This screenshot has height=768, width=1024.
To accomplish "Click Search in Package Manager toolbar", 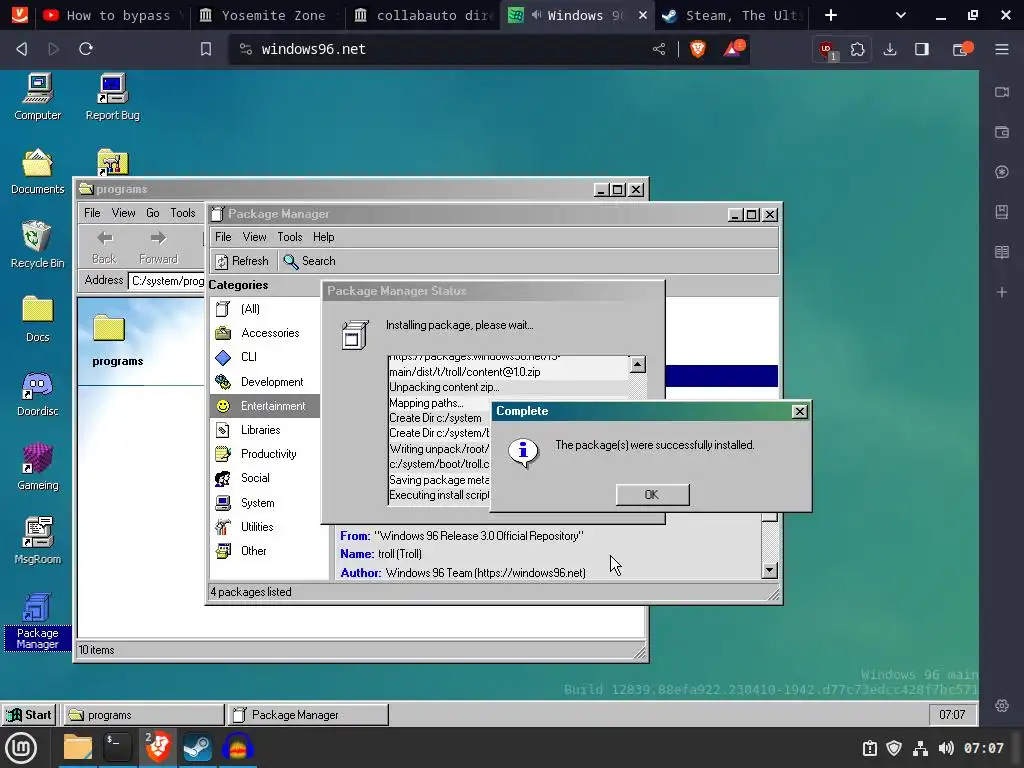I will point(310,261).
